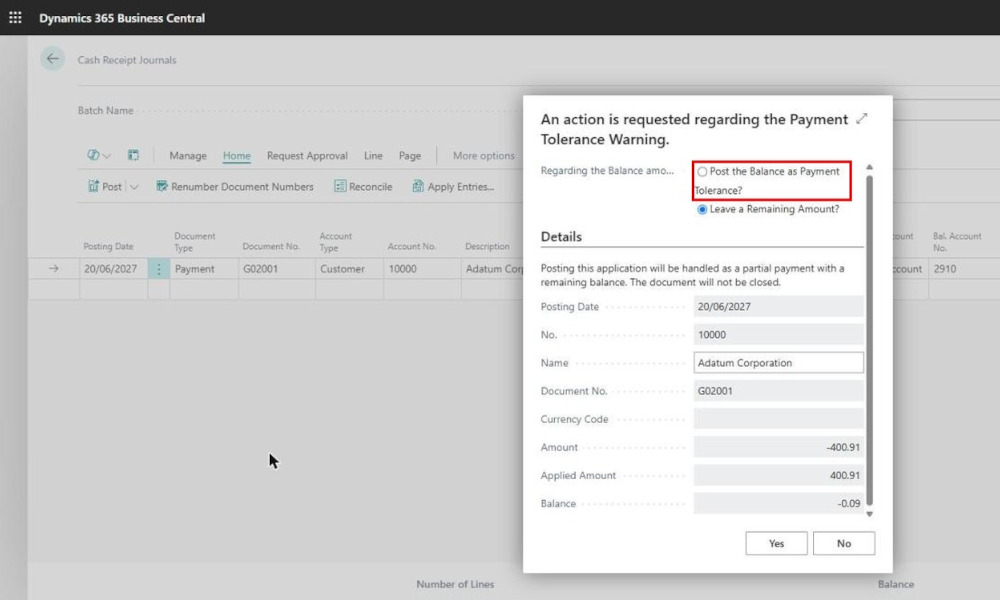Click the Posting Date column header
Viewport: 1000px width, 600px height.
(x=108, y=246)
